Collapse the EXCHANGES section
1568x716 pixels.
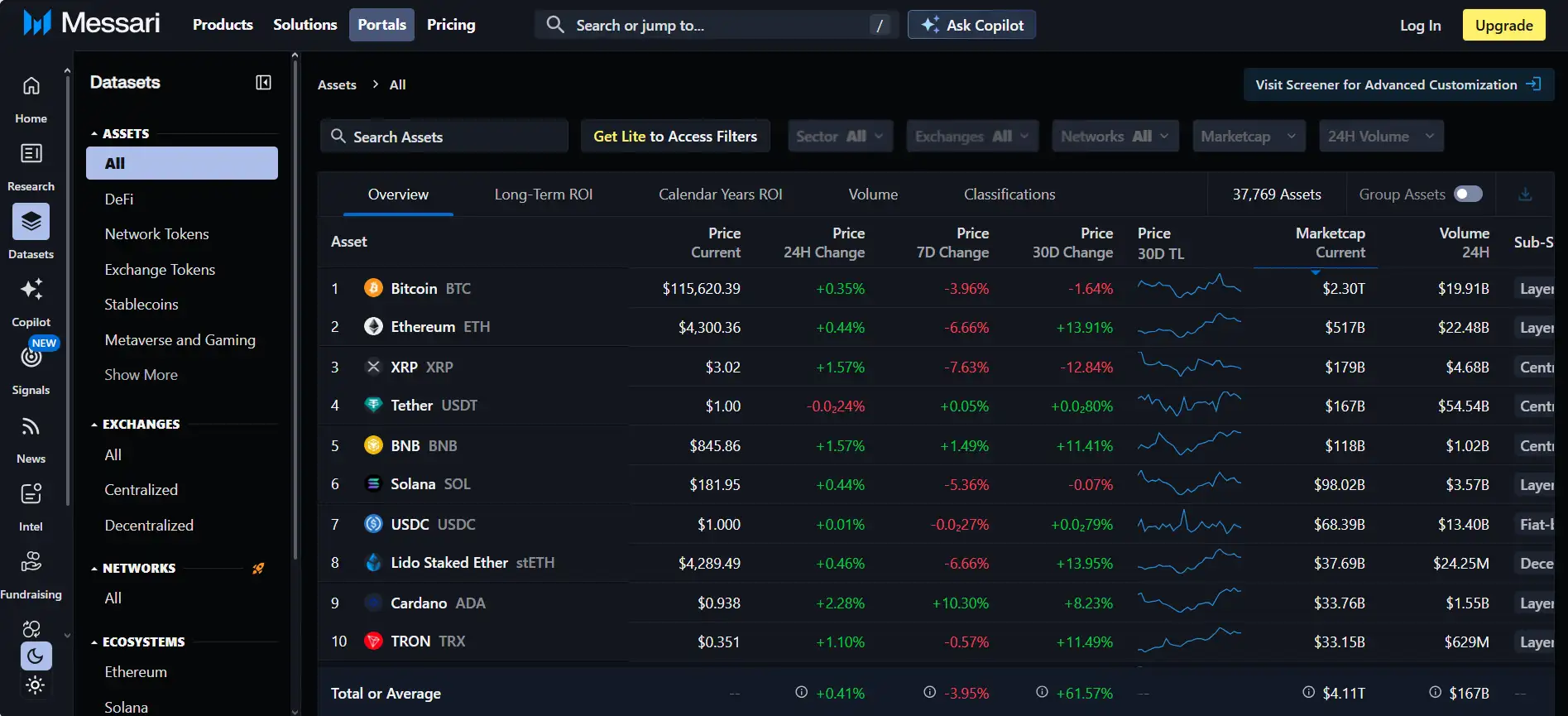click(x=94, y=425)
